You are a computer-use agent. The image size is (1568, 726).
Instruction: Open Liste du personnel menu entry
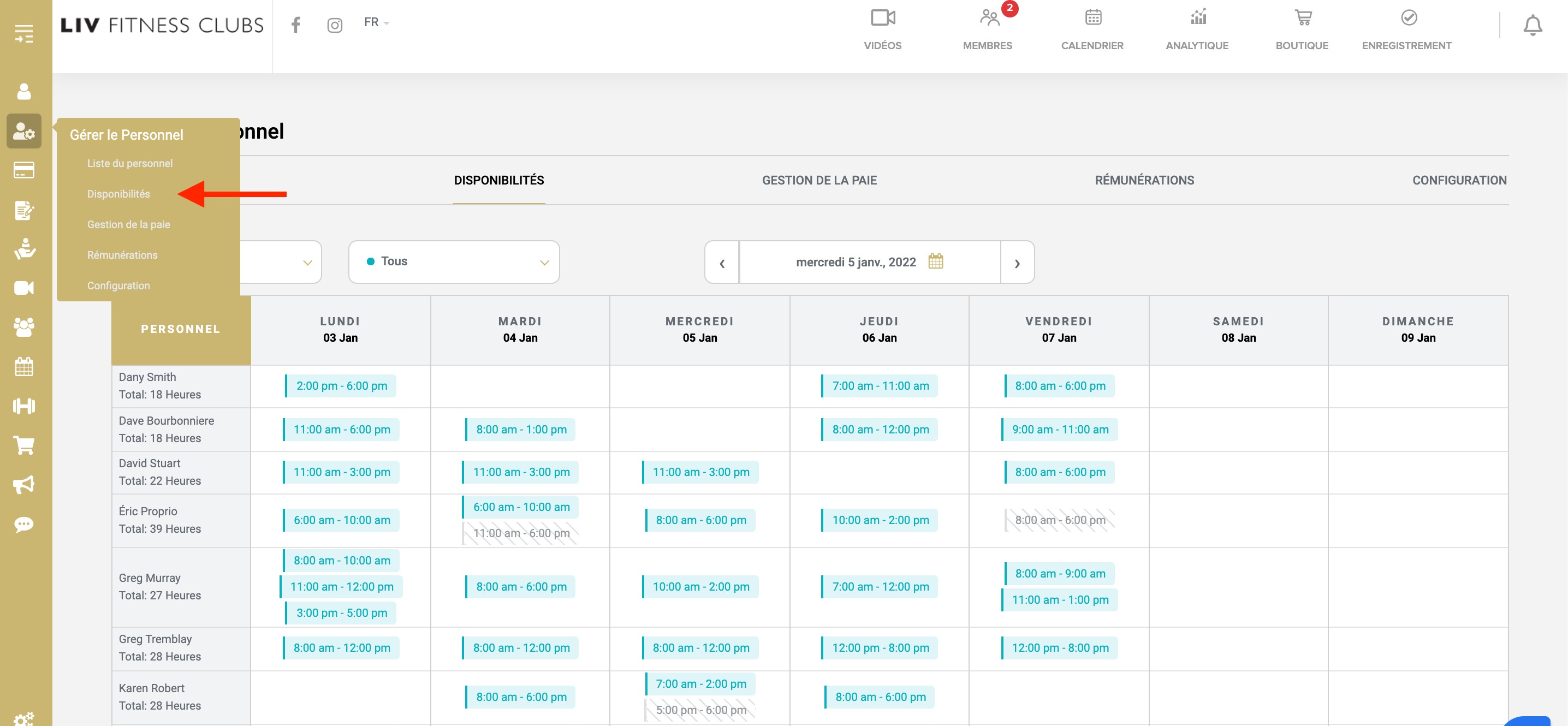point(129,163)
